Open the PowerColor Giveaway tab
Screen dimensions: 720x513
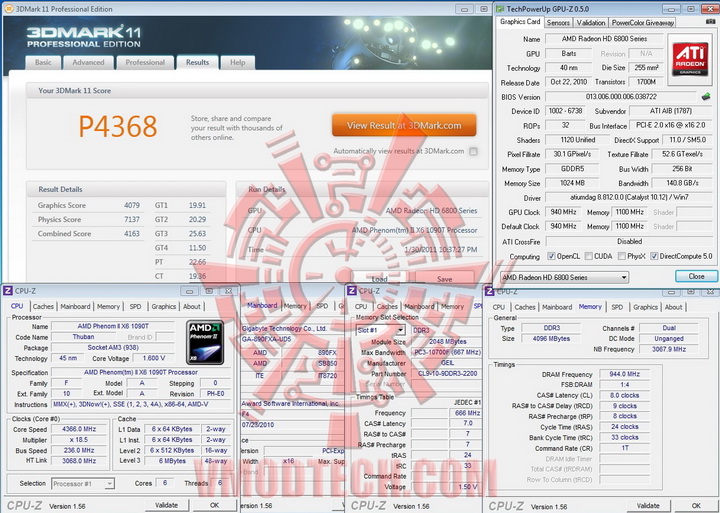[x=642, y=23]
